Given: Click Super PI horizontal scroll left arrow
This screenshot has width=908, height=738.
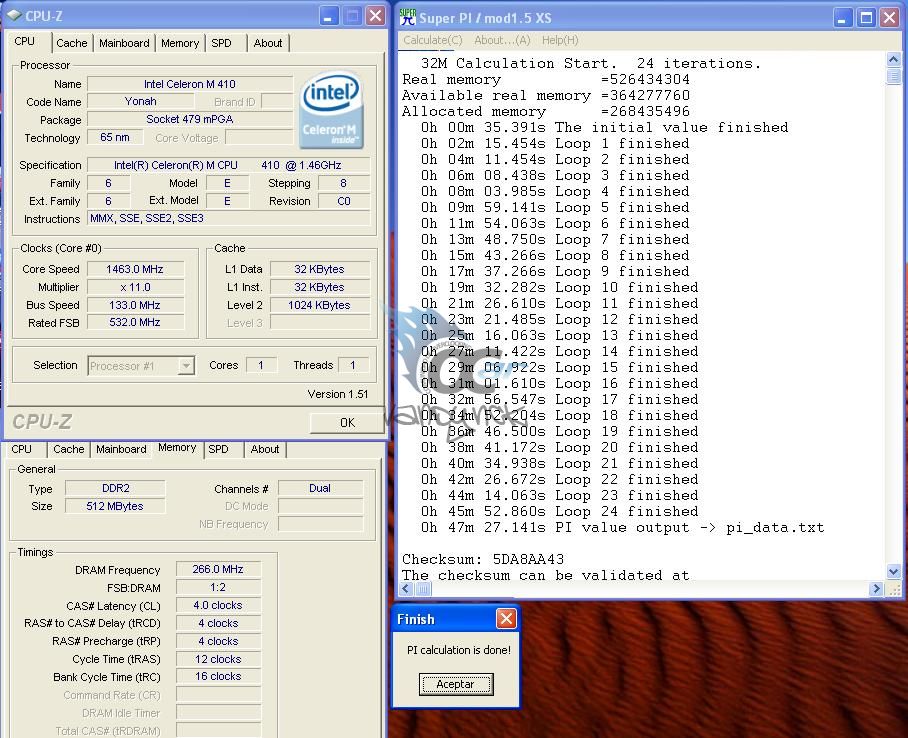Looking at the screenshot, I should point(406,589).
